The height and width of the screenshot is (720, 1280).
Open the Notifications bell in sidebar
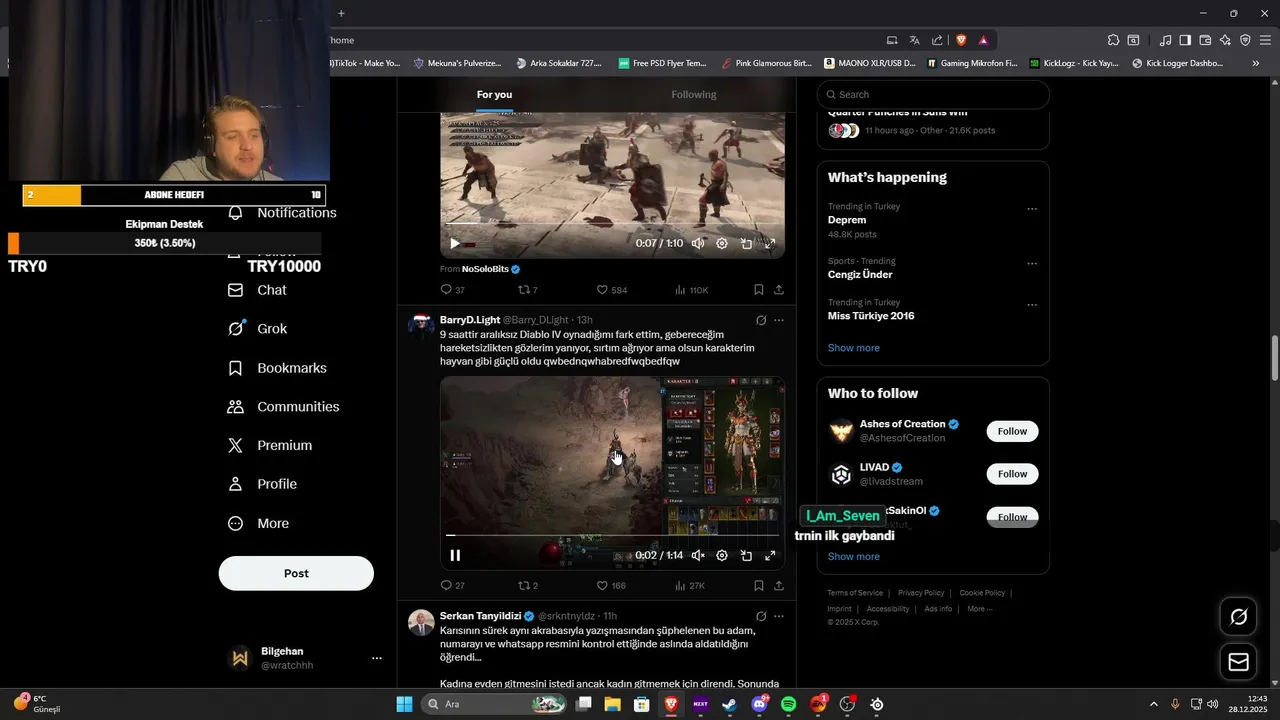(236, 213)
